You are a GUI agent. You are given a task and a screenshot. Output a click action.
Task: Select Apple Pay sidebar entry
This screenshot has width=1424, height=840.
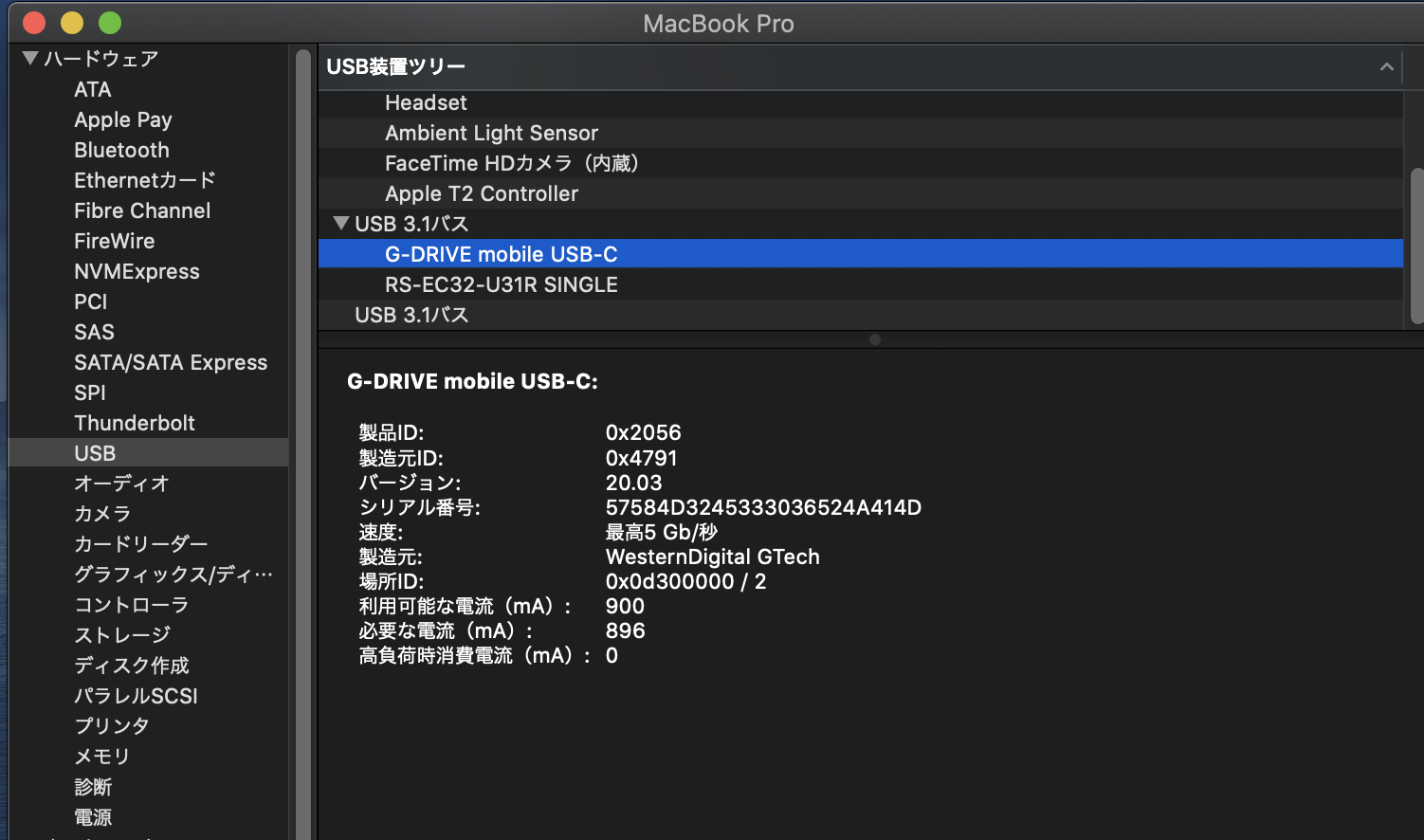click(123, 119)
